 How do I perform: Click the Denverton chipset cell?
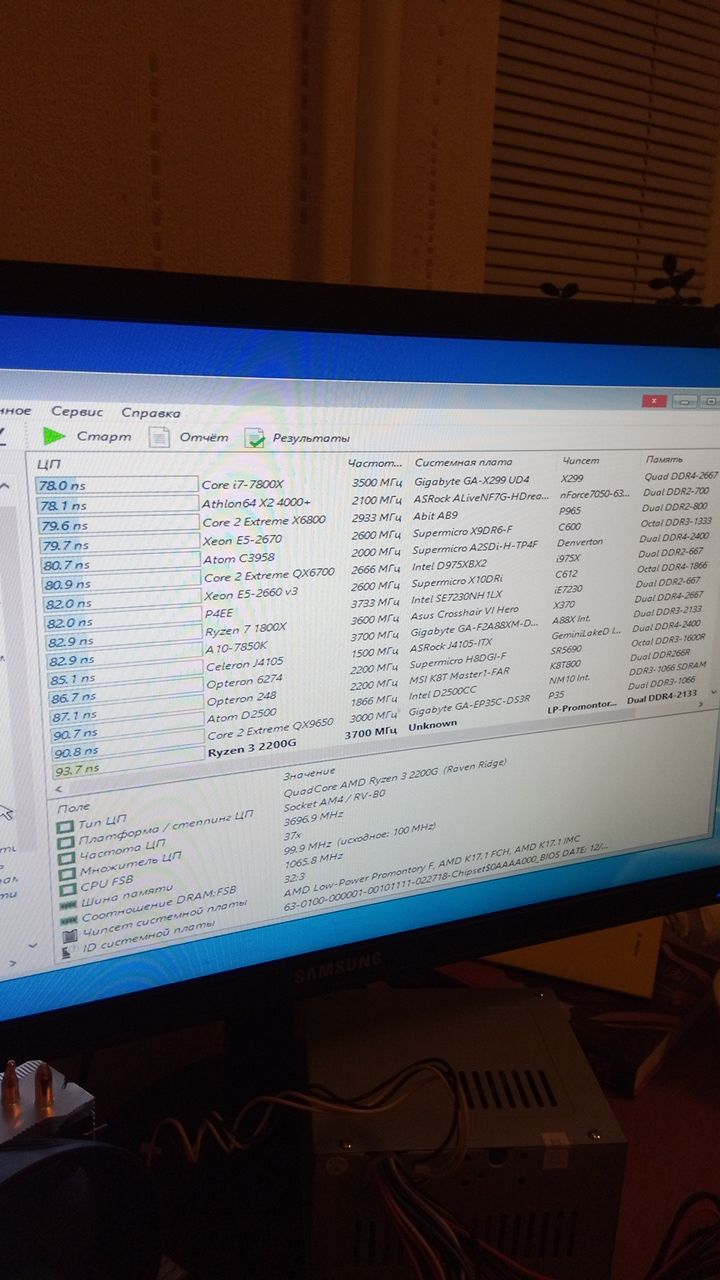pos(581,541)
